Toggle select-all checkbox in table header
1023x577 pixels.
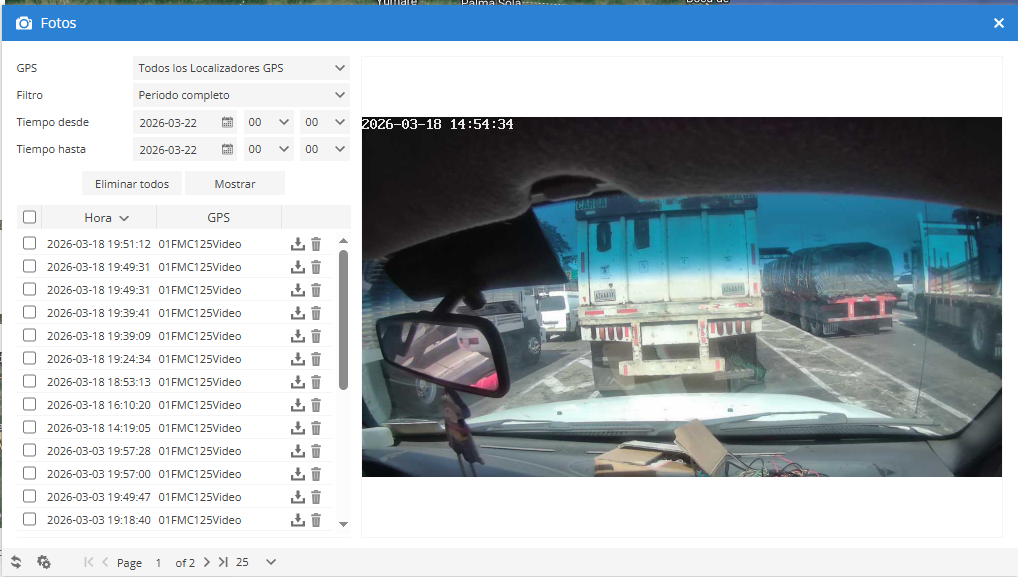[x=29, y=217]
